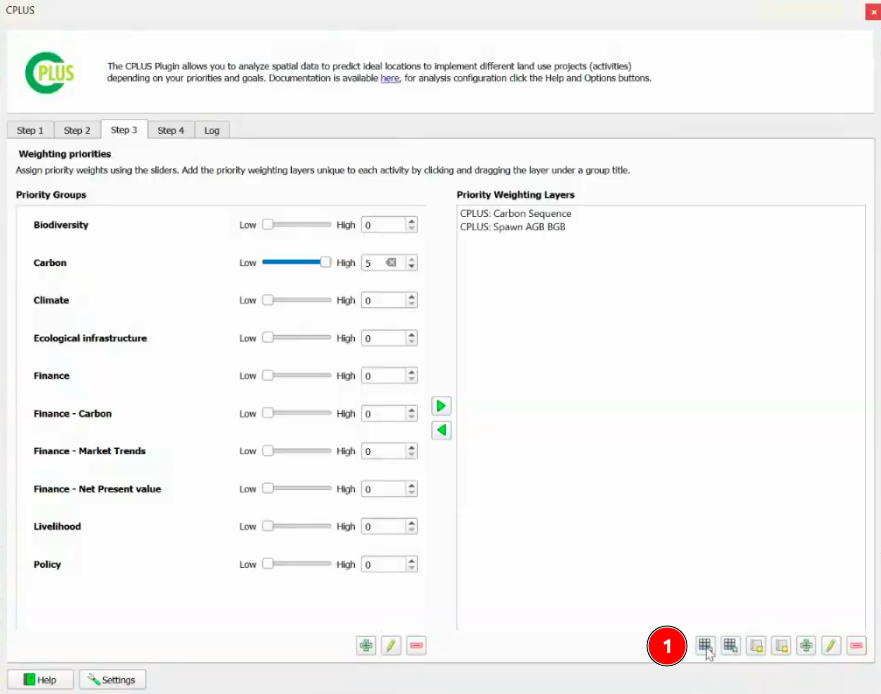Viewport: 881px width, 694px height.
Task: Click the grid icon beside red marker 1
Action: coord(705,646)
